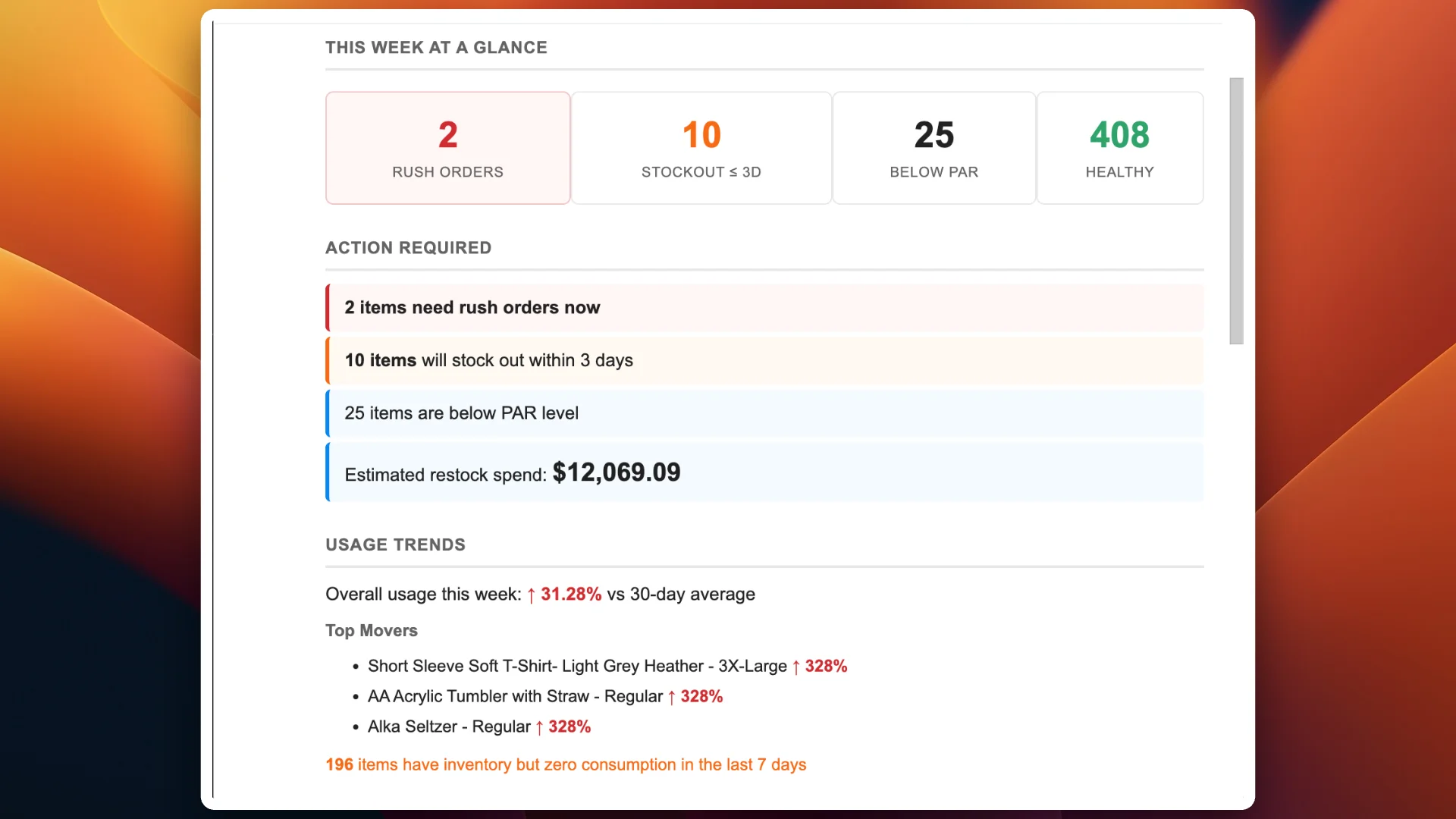Click the Usage Trends section heading
The height and width of the screenshot is (819, 1456).
[395, 544]
